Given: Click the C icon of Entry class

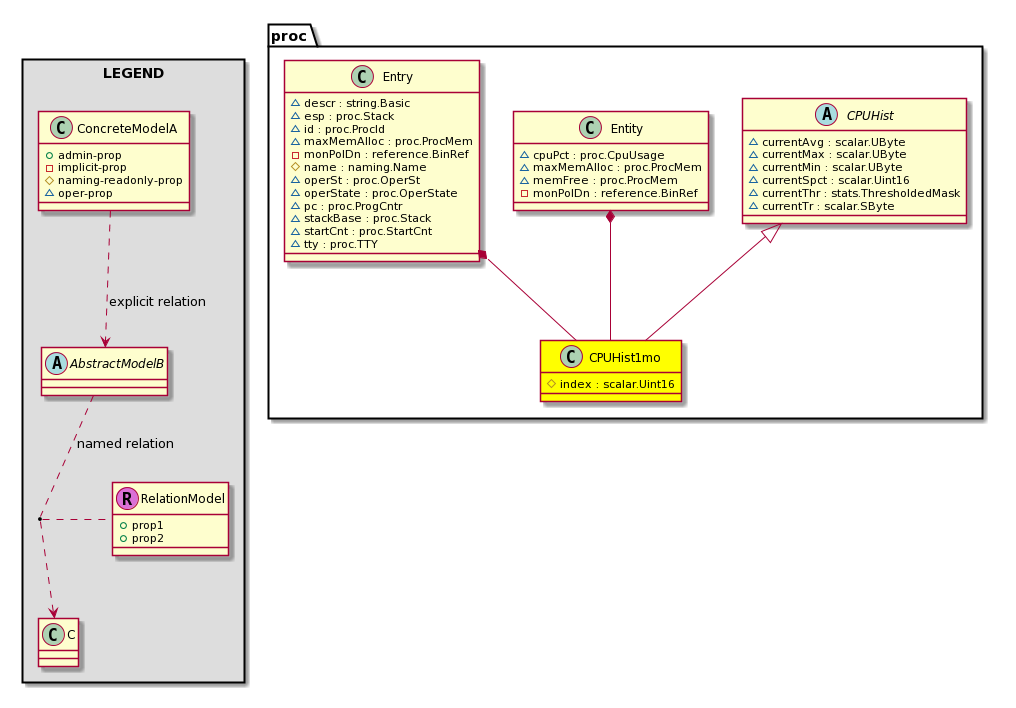Looking at the screenshot, I should (x=362, y=76).
